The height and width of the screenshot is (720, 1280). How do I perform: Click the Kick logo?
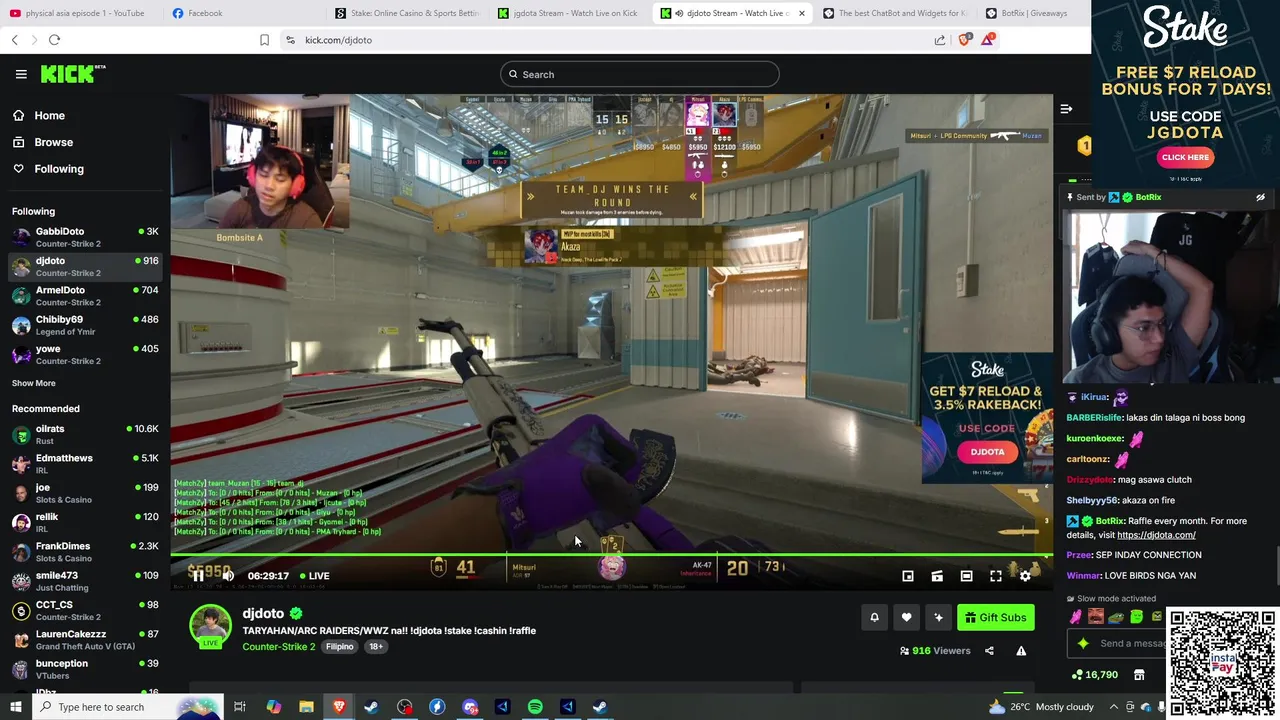[x=72, y=74]
